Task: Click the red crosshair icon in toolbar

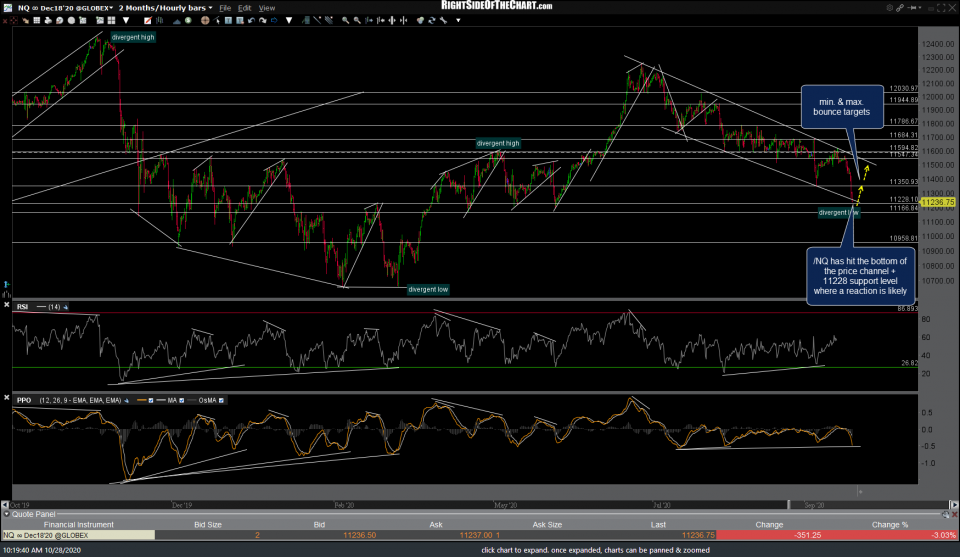Action: pos(13,20)
